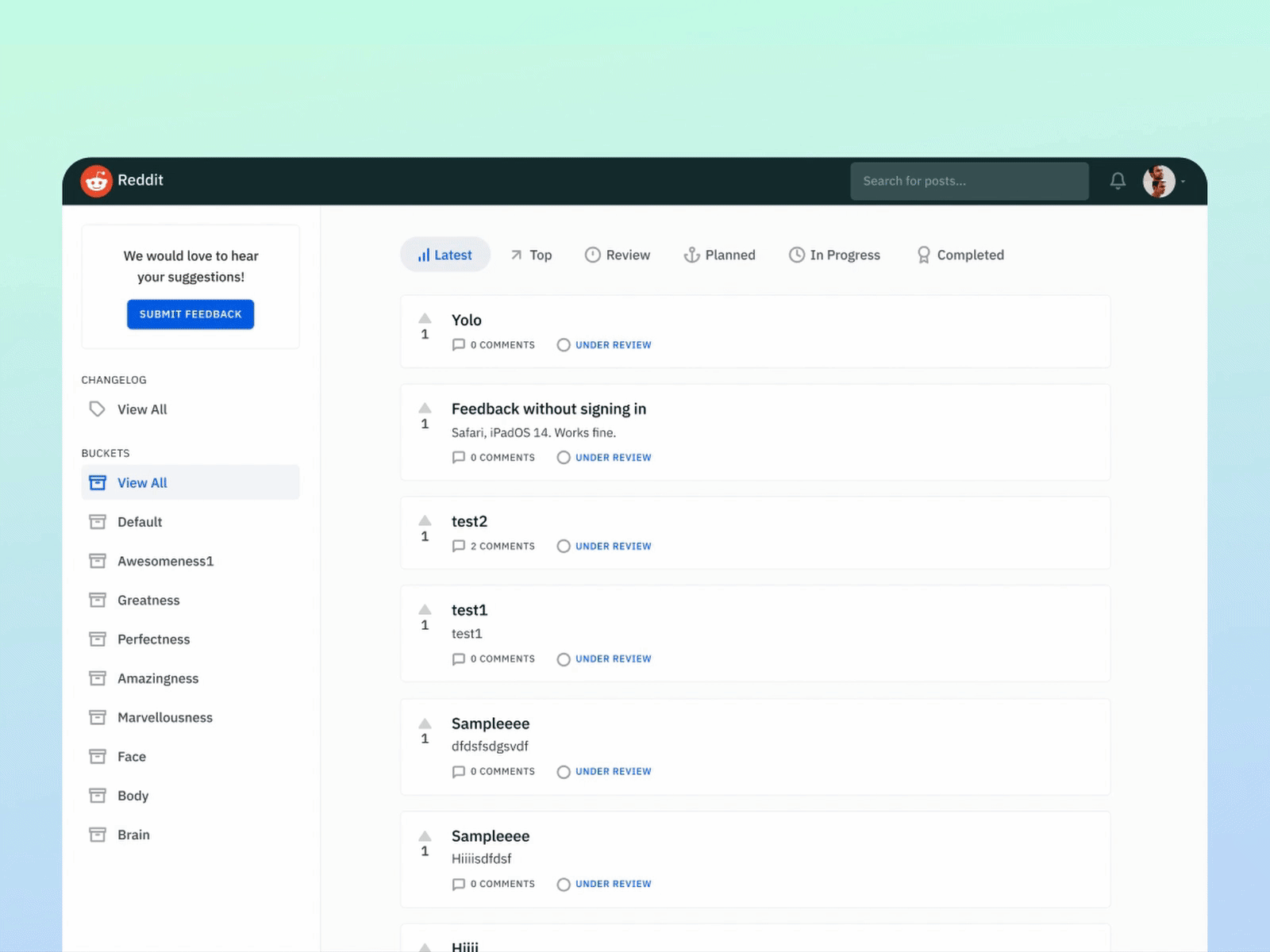Image resolution: width=1270 pixels, height=952 pixels.
Task: Switch to the Latest tab
Action: 445,255
